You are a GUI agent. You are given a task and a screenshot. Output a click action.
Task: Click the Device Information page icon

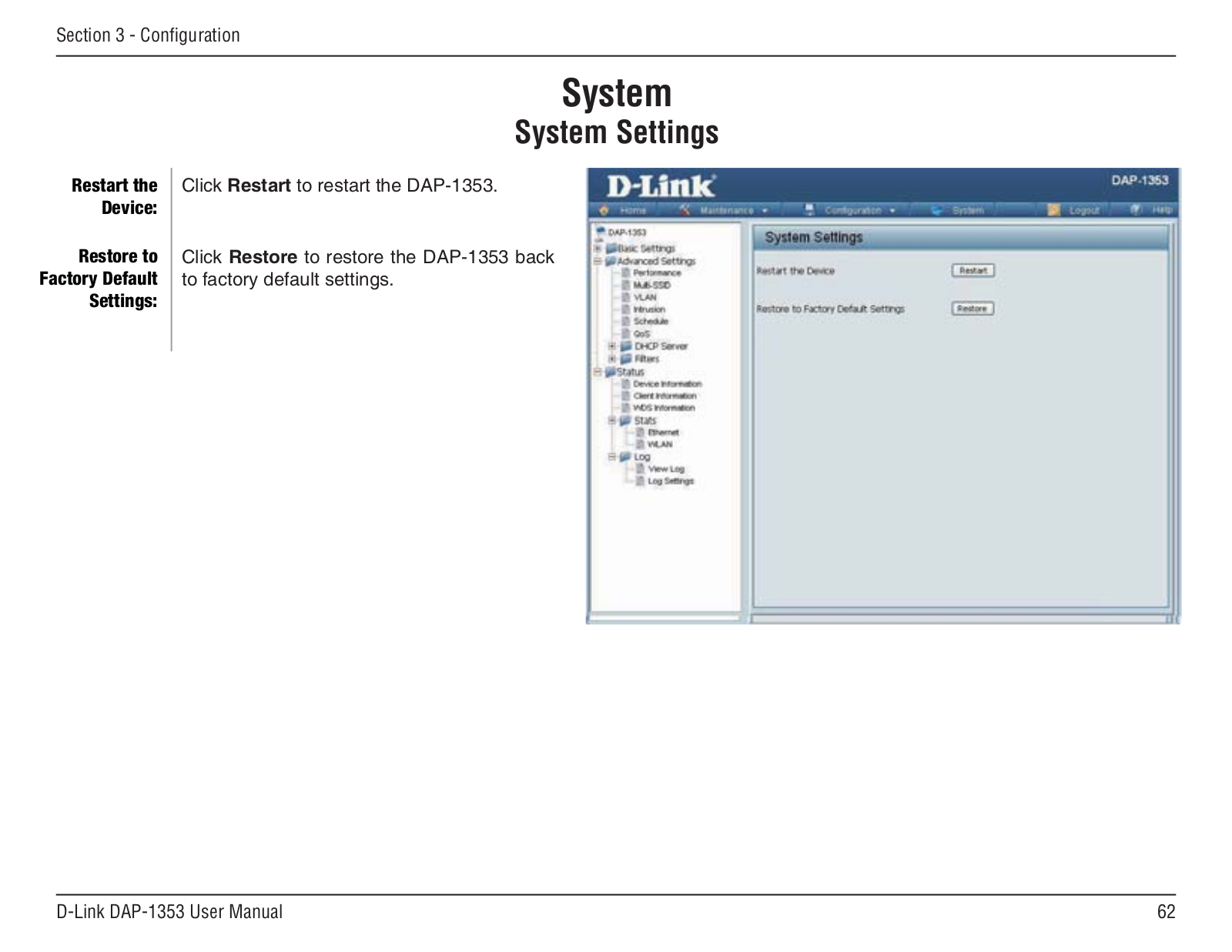[626, 383]
